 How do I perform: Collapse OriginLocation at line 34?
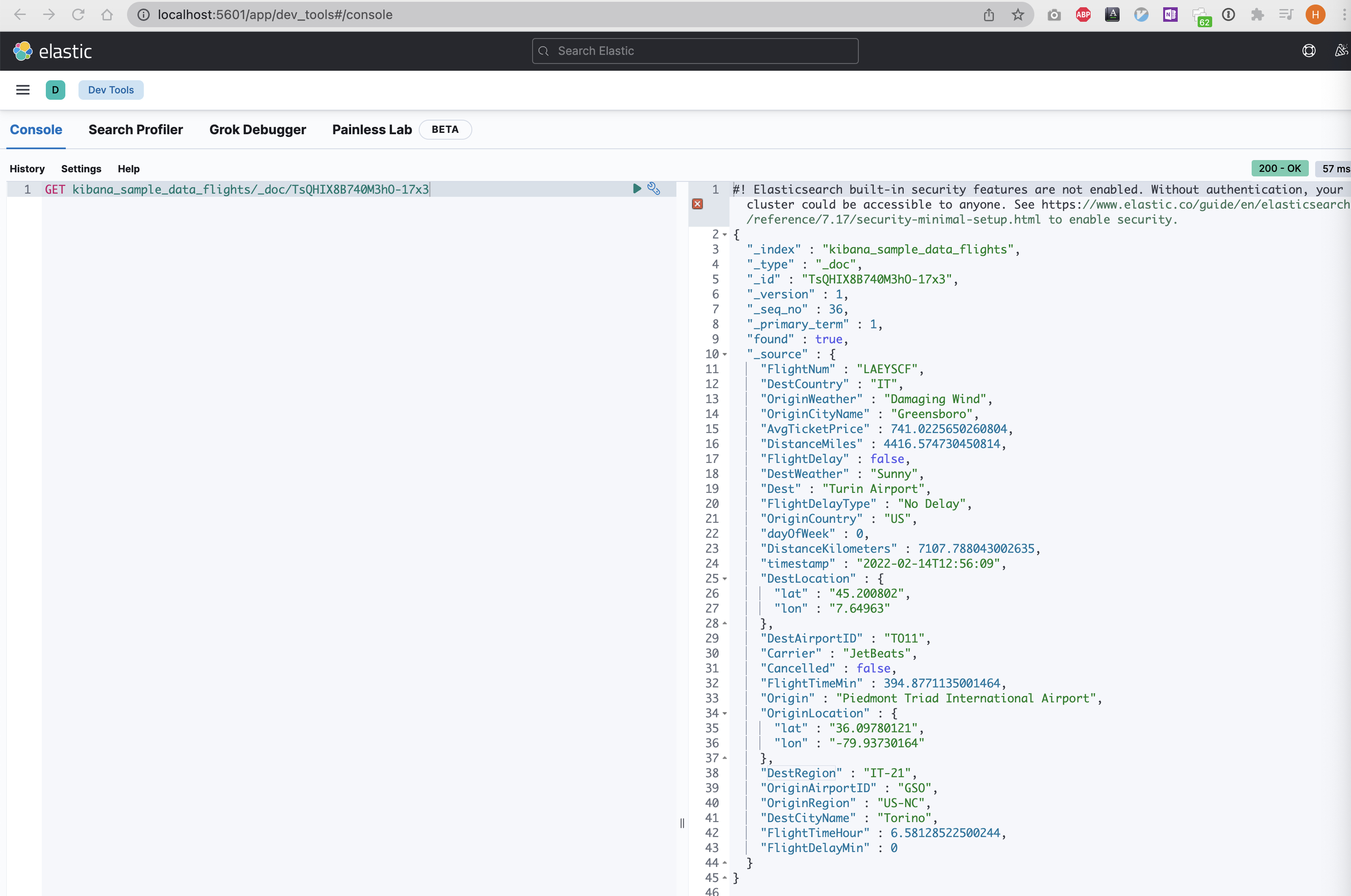coord(725,714)
